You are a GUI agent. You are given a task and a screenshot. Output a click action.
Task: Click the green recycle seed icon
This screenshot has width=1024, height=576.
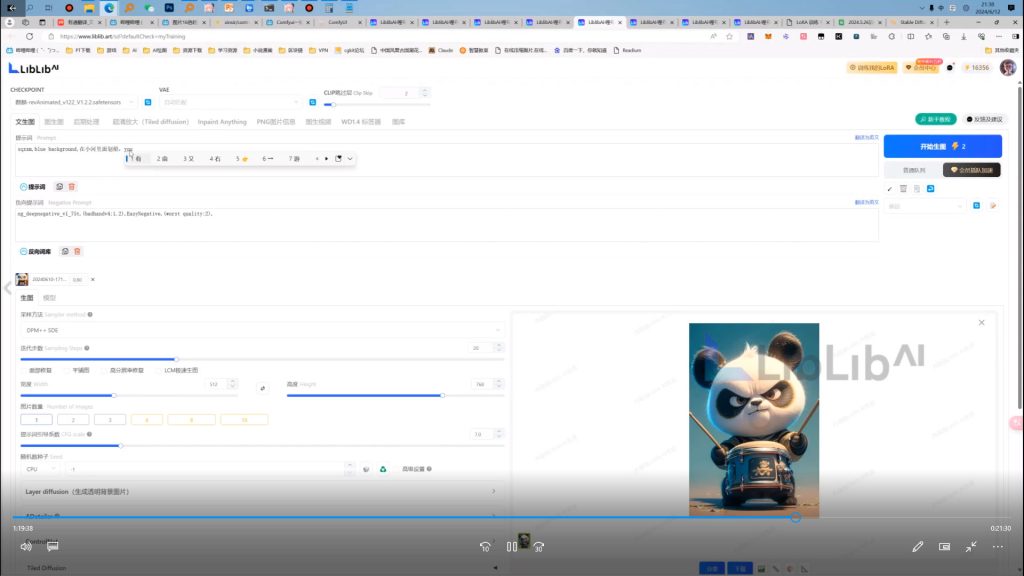click(x=382, y=469)
